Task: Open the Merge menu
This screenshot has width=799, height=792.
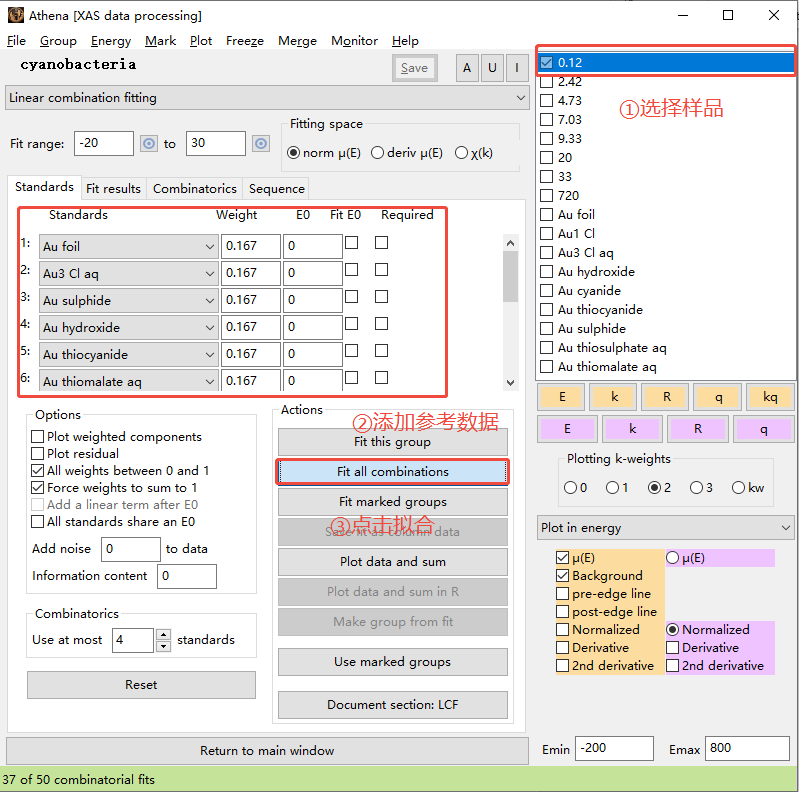Action: [x=297, y=41]
